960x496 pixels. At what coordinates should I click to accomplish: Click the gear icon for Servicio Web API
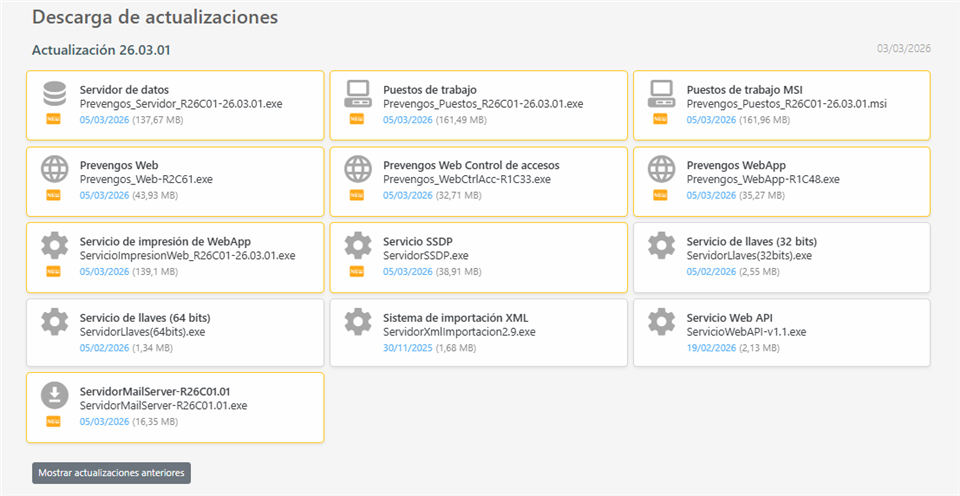tap(661, 321)
